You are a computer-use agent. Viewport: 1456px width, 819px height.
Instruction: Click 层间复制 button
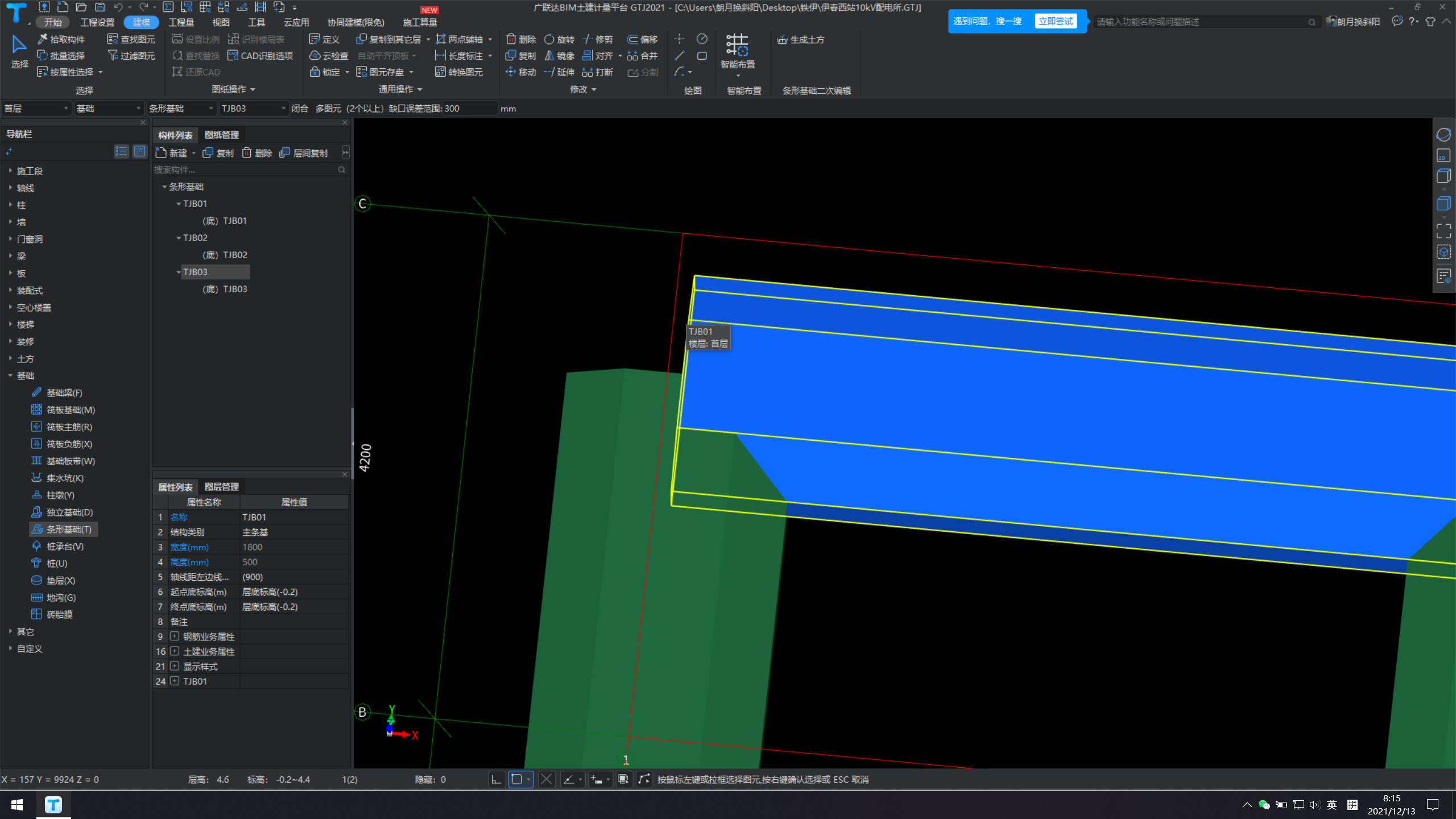click(x=304, y=153)
